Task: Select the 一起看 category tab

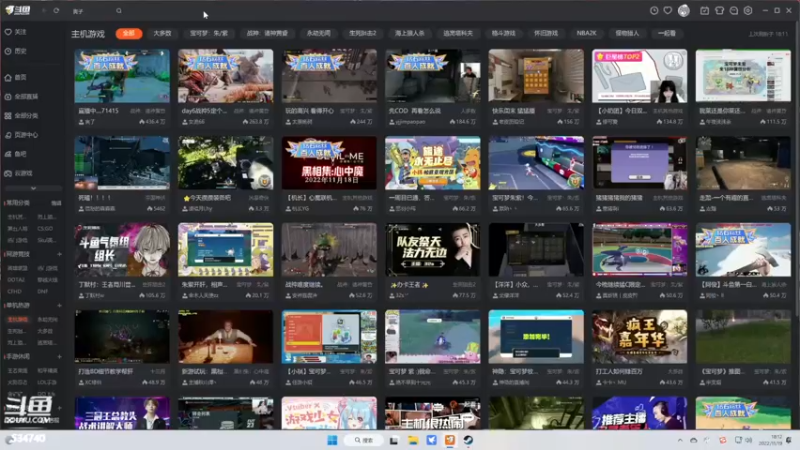Action: coord(667,33)
